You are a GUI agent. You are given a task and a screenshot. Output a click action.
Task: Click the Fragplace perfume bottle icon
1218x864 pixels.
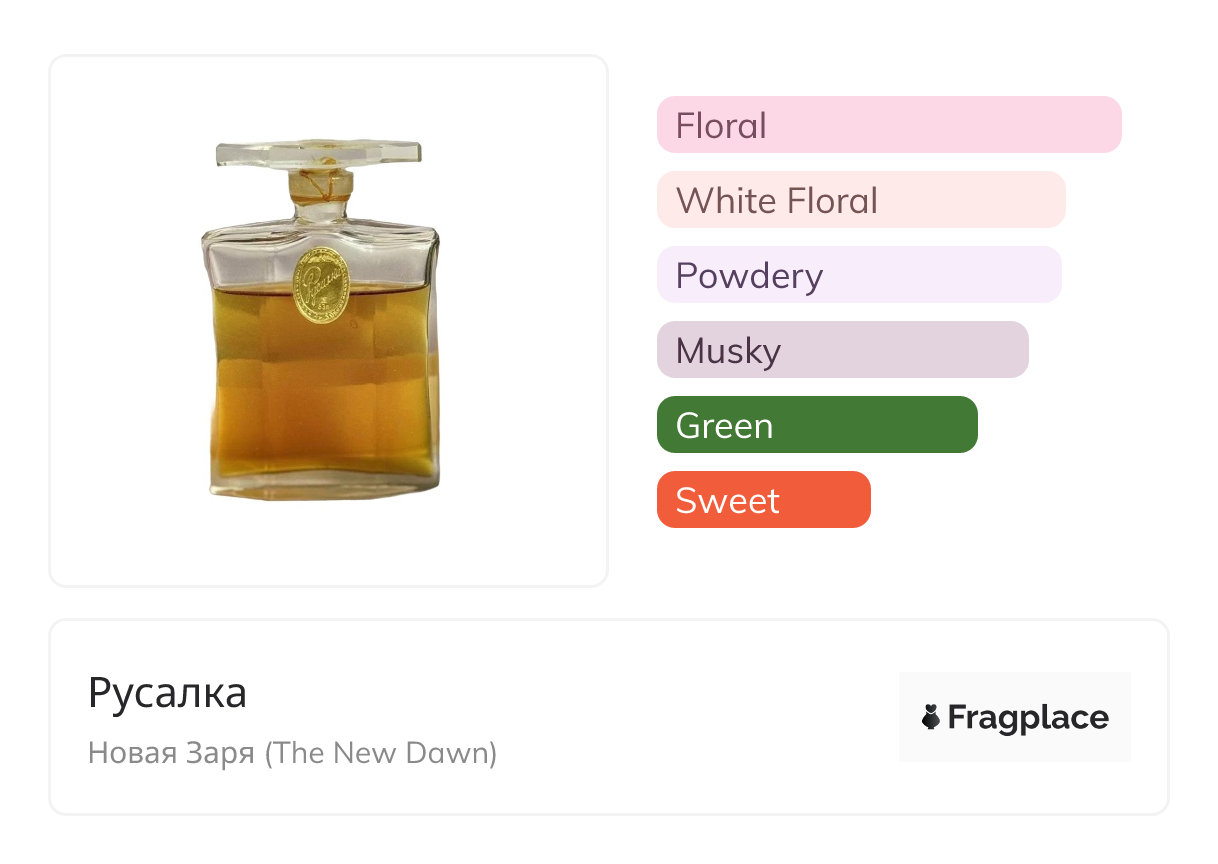[x=931, y=717]
